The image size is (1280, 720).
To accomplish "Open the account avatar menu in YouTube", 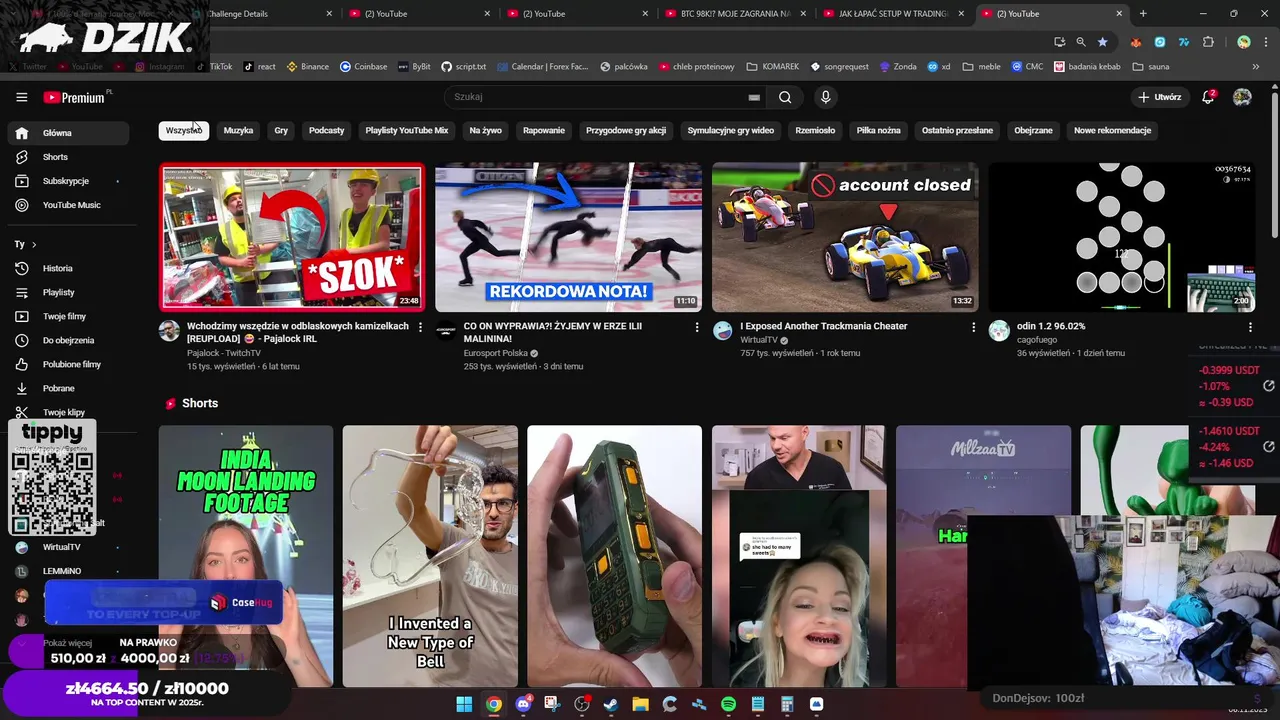I will tap(1242, 97).
